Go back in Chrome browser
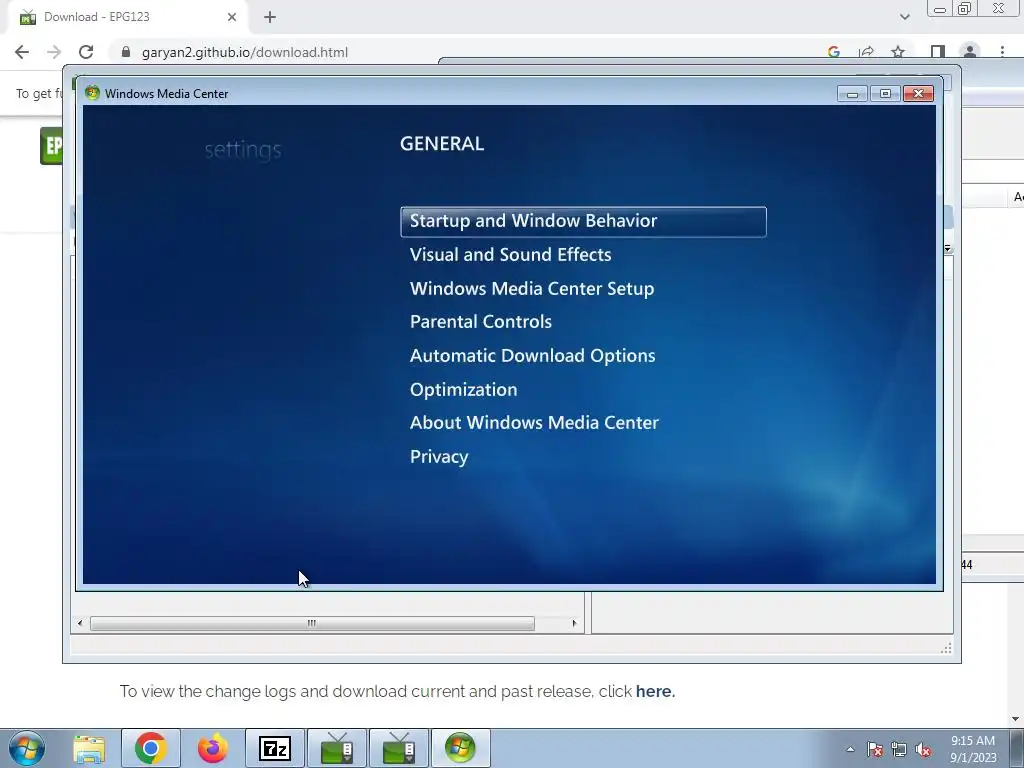The image size is (1024, 768). pos(22,52)
